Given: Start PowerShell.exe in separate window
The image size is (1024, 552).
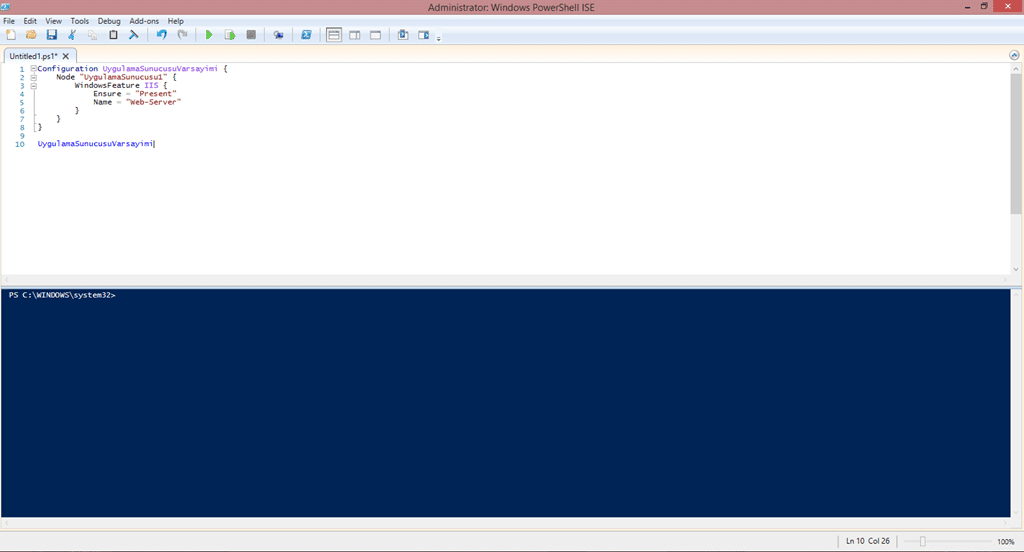Looking at the screenshot, I should [x=306, y=35].
